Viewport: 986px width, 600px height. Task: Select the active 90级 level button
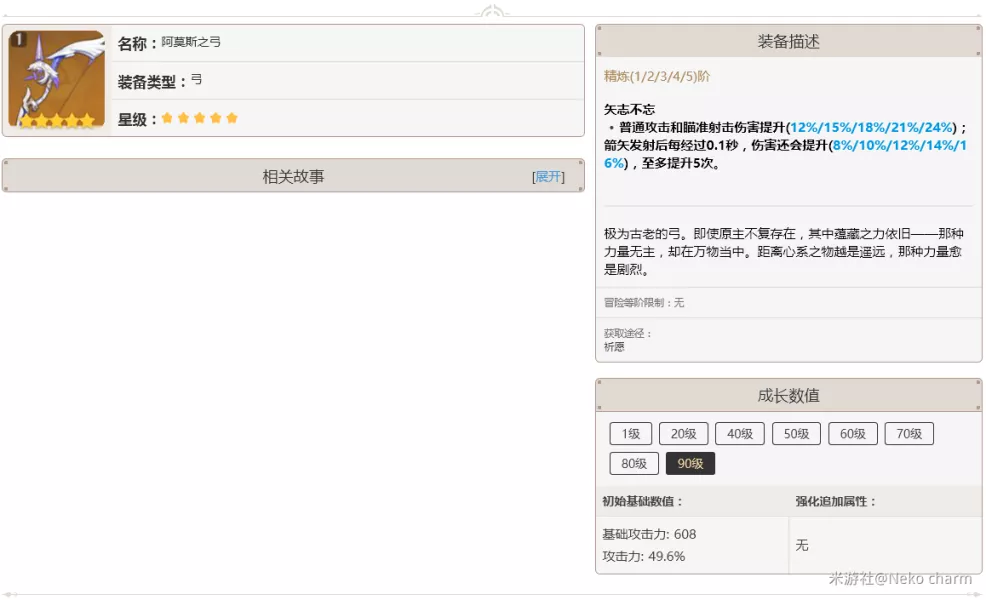(690, 464)
